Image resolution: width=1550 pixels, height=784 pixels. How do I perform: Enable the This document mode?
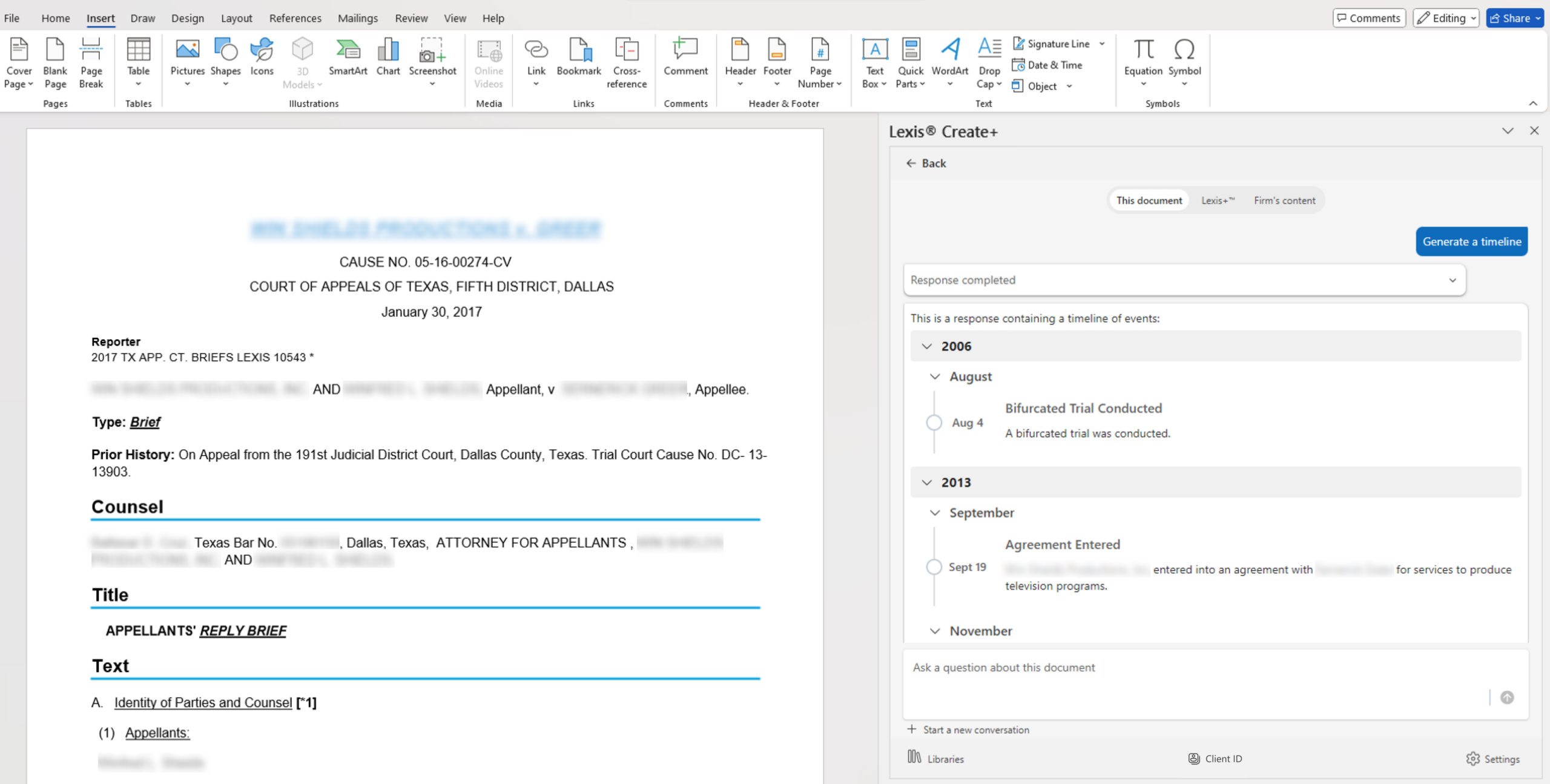pyautogui.click(x=1148, y=200)
